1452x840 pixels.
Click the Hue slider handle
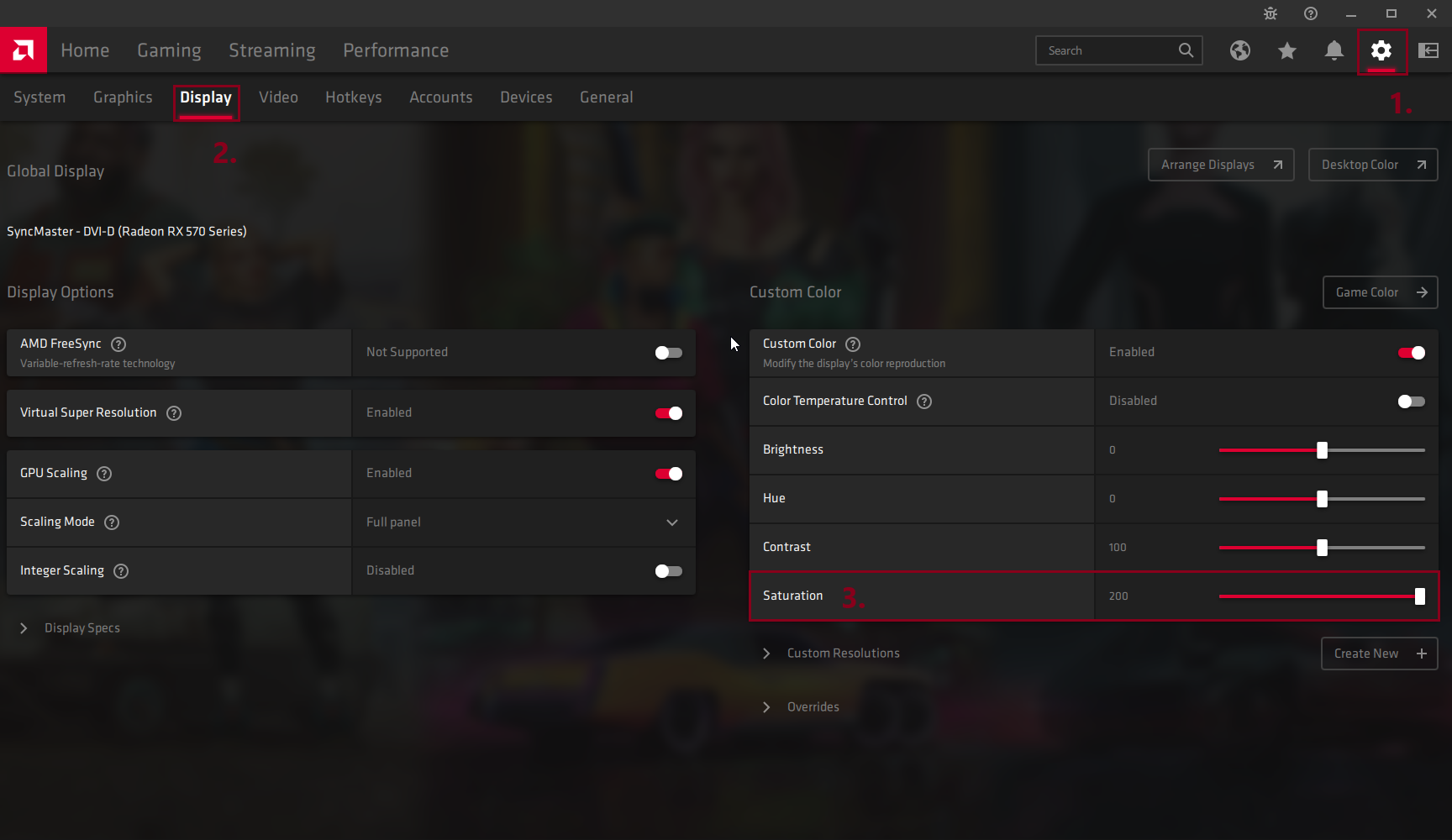(1322, 499)
